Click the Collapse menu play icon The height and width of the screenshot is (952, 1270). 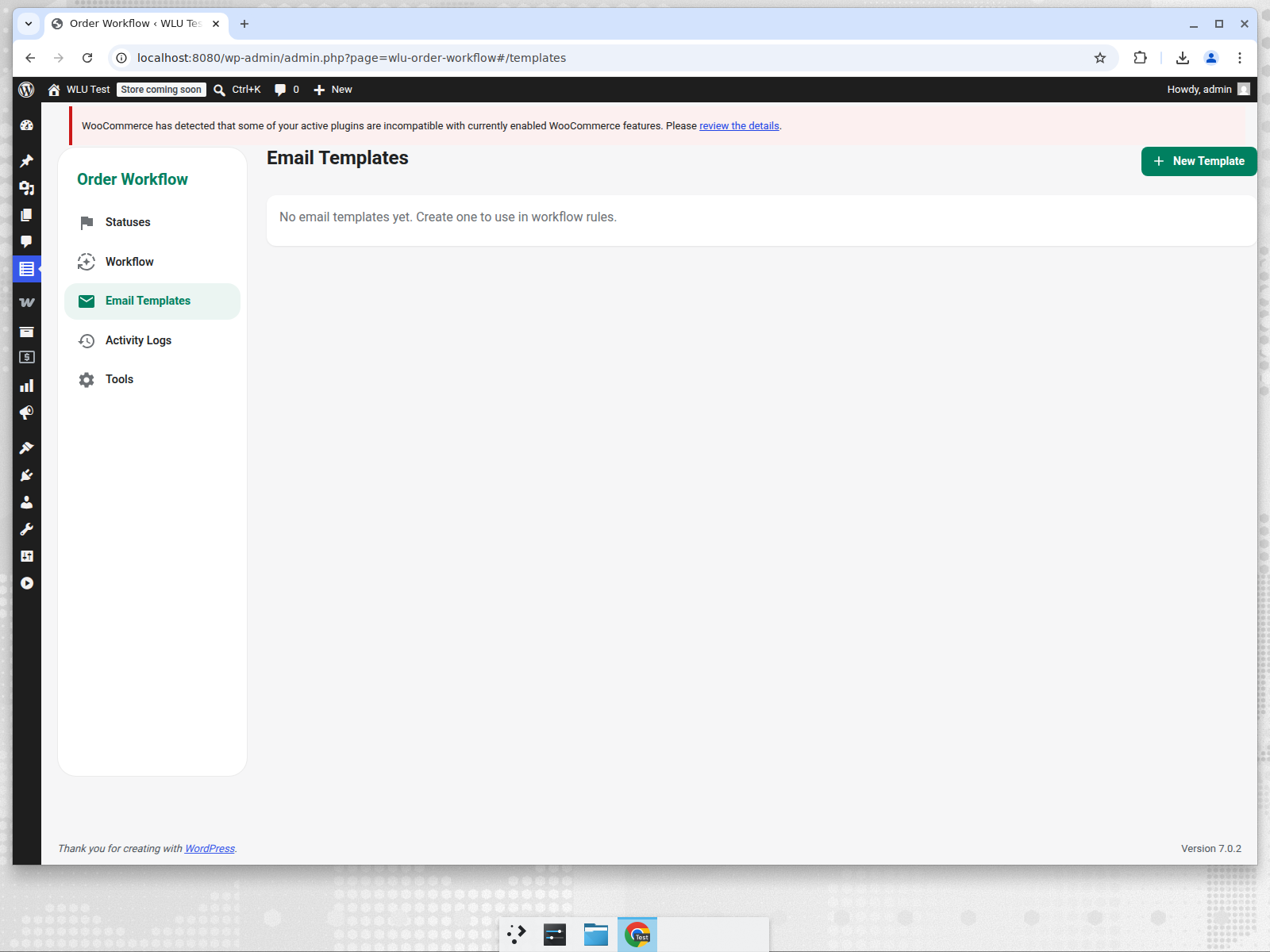pyautogui.click(x=26, y=583)
